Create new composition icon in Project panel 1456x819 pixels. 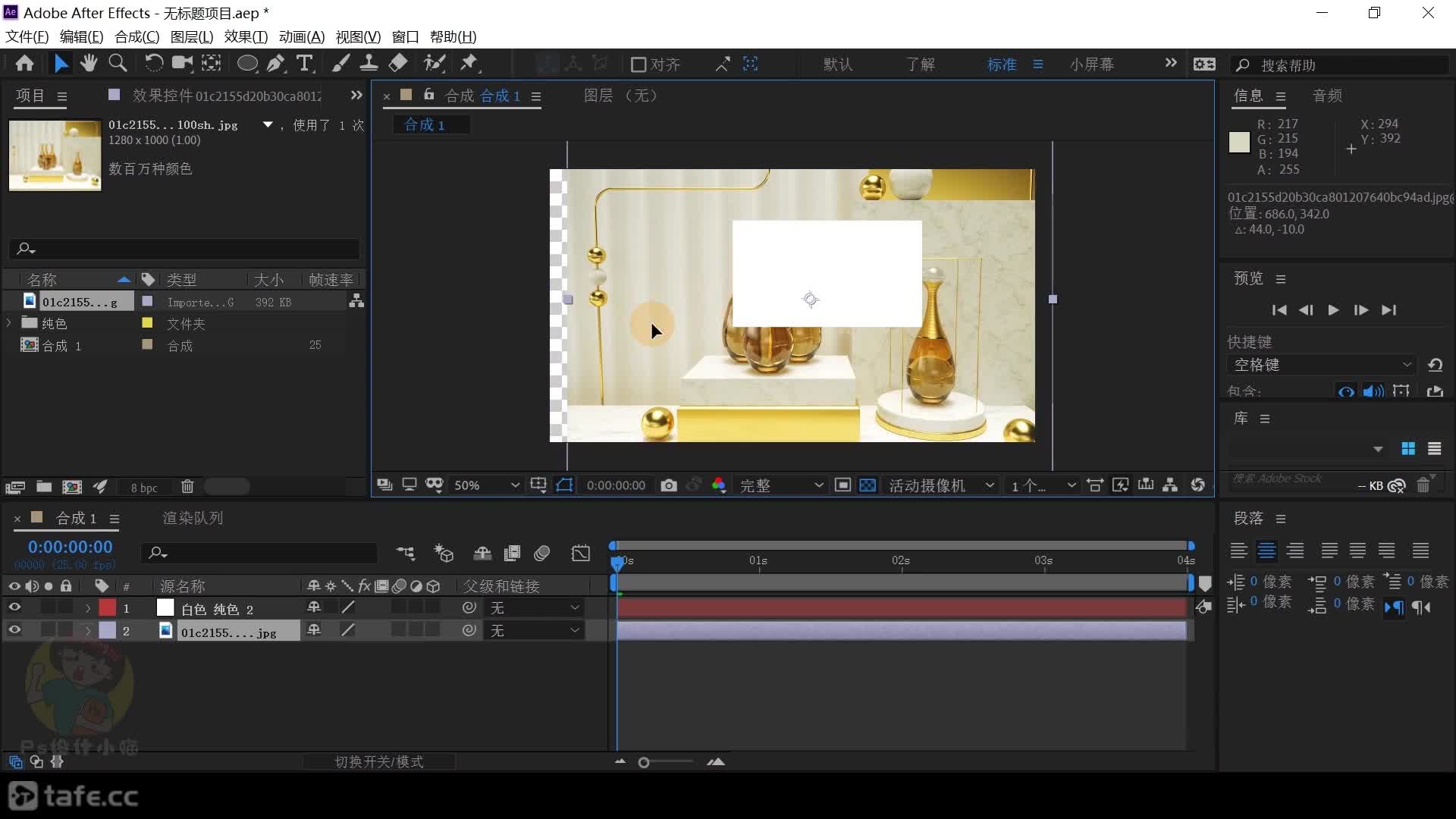tap(72, 487)
